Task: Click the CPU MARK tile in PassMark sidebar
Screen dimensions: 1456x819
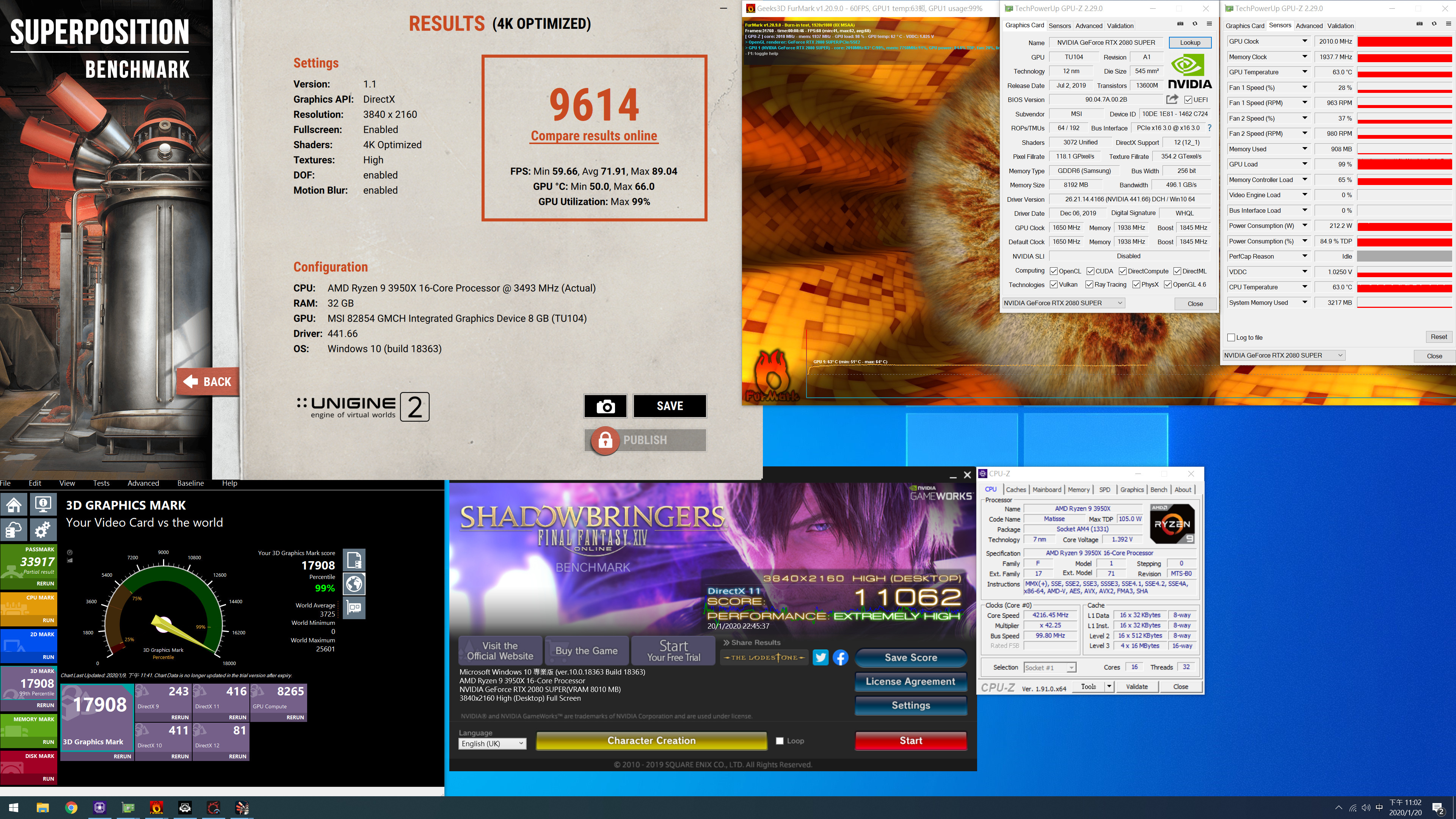Action: pos(28,609)
